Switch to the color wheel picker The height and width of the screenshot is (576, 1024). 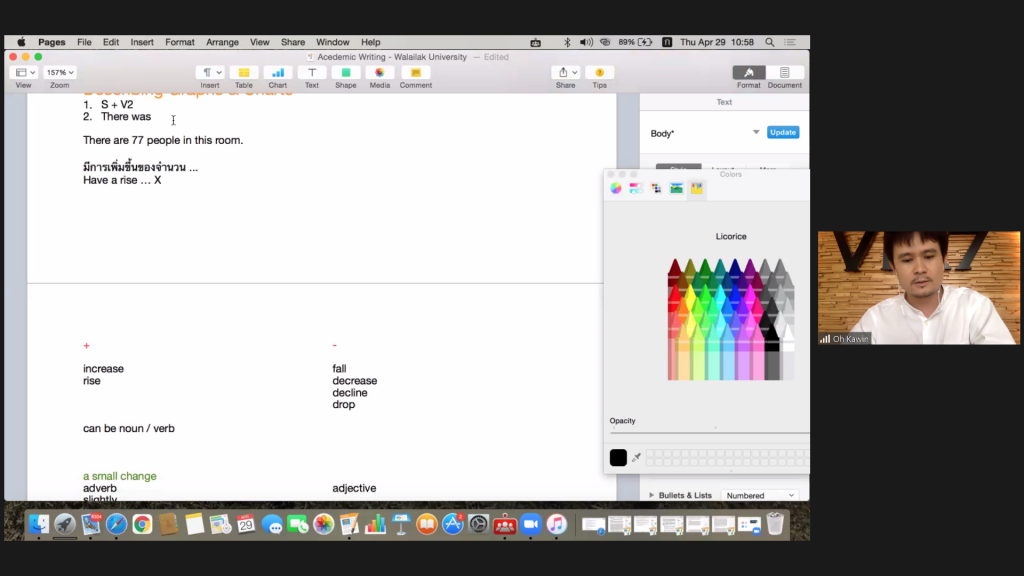(616, 188)
